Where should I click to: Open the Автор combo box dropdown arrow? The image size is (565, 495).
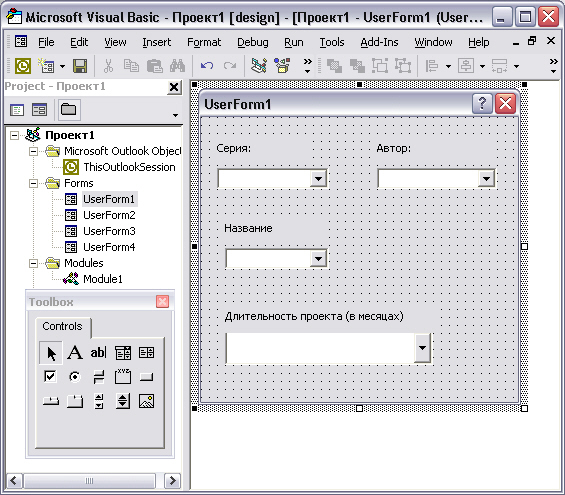[486, 178]
